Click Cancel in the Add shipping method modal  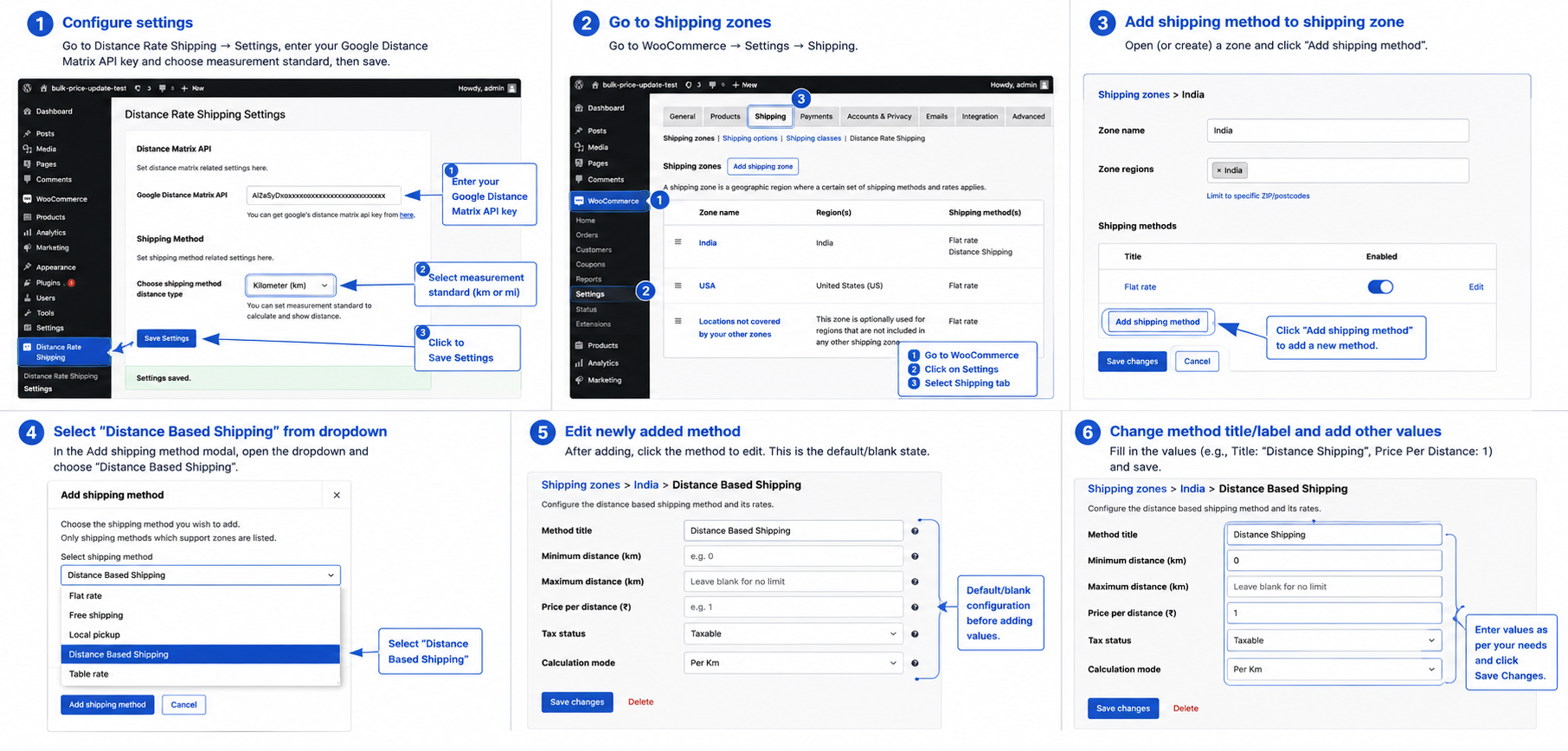pos(183,705)
